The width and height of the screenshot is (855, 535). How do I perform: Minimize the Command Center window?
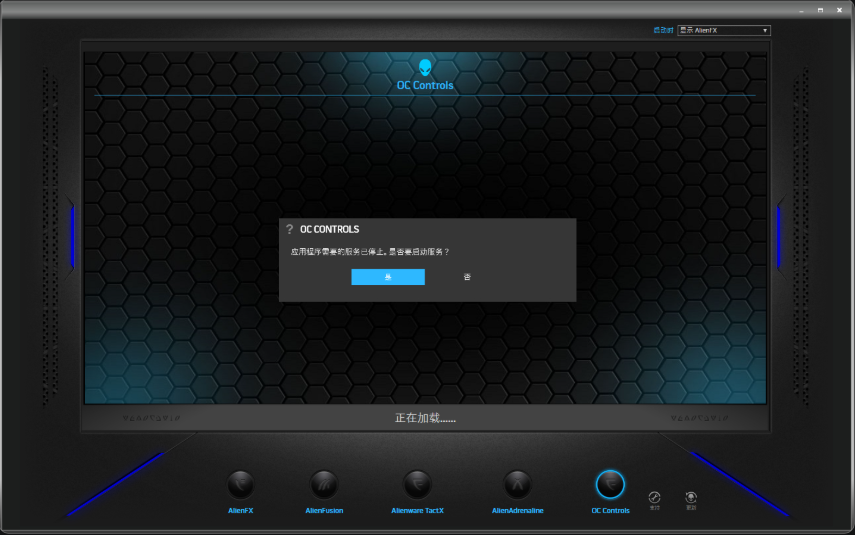[x=802, y=10]
